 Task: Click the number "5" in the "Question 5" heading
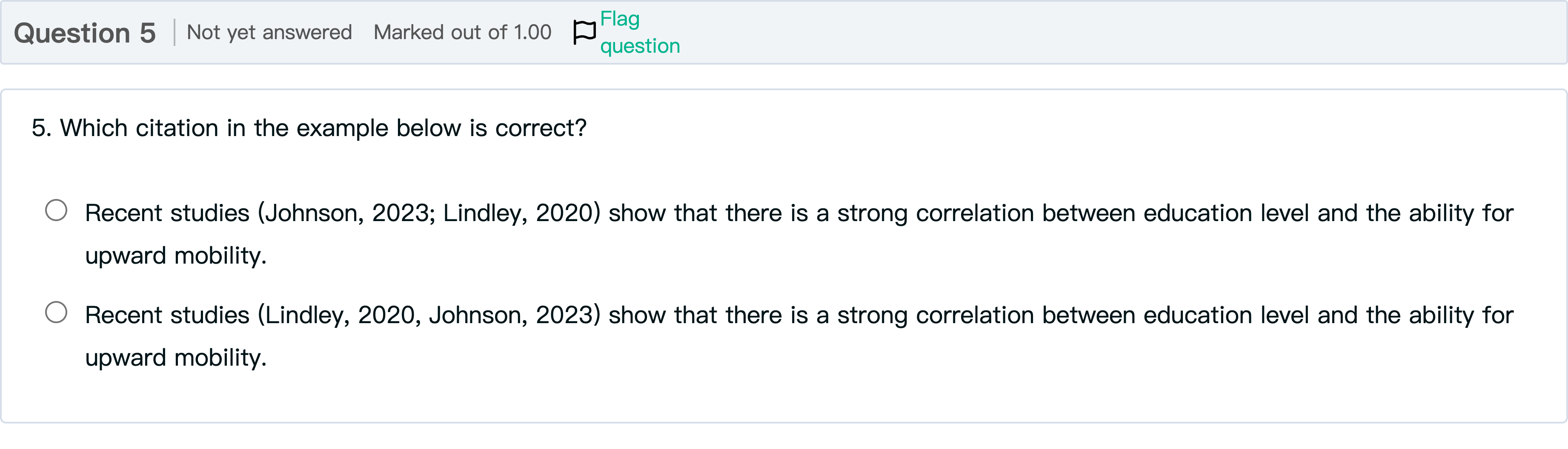[147, 33]
